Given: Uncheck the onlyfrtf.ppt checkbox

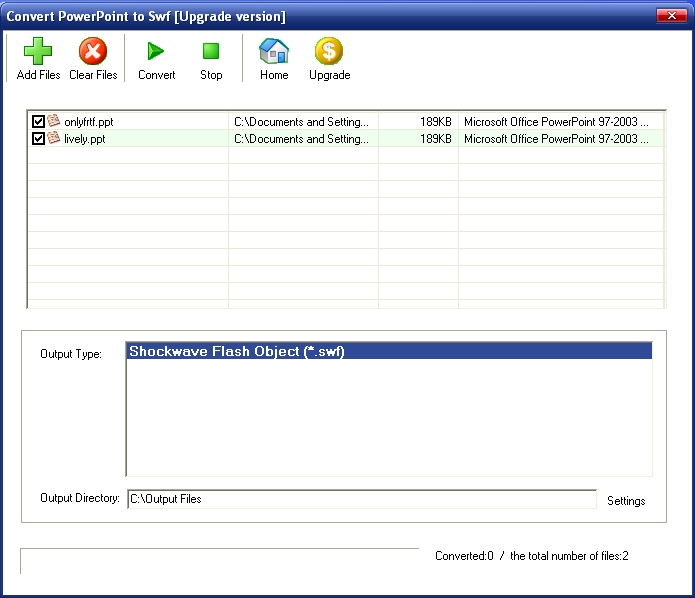Looking at the screenshot, I should 38,121.
